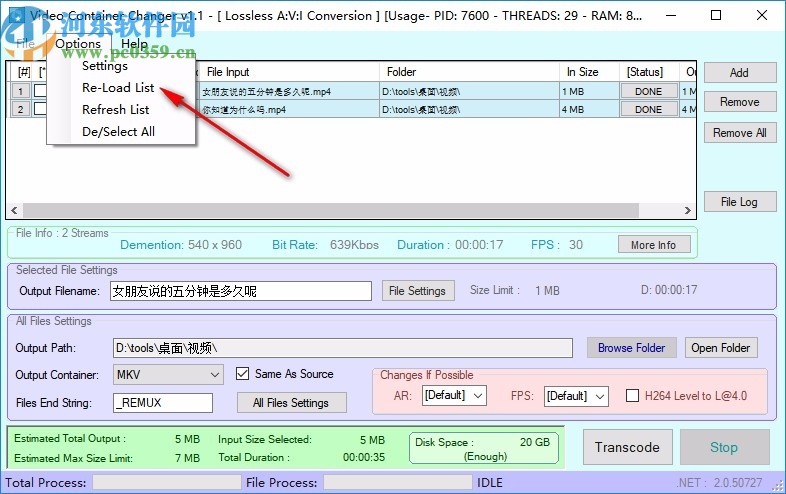Click the Stop button
Image resolution: width=786 pixels, height=494 pixels.
(724, 447)
